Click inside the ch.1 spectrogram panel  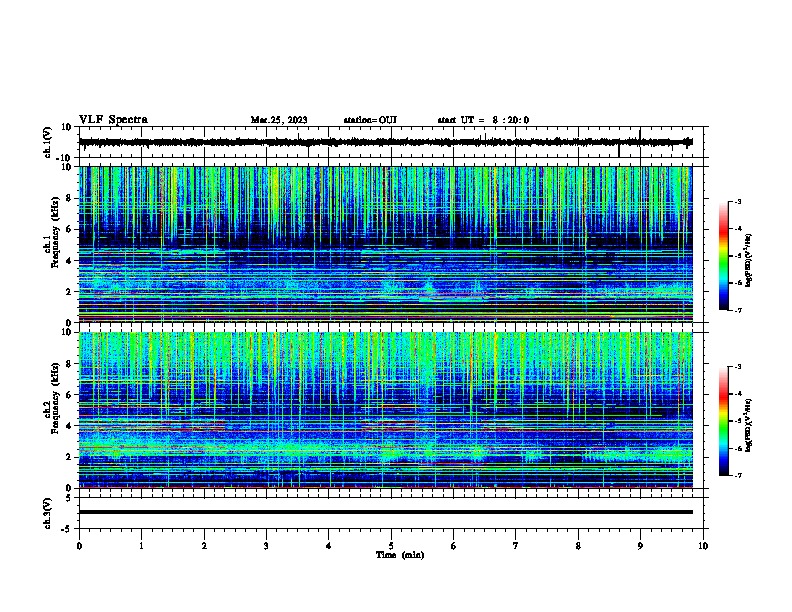coord(385,244)
